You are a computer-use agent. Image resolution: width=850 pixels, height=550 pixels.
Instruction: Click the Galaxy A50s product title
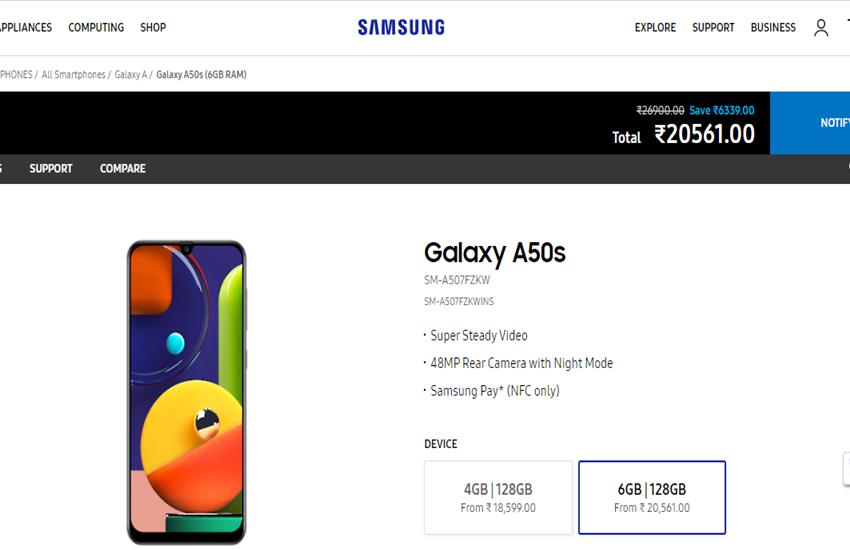pos(494,253)
